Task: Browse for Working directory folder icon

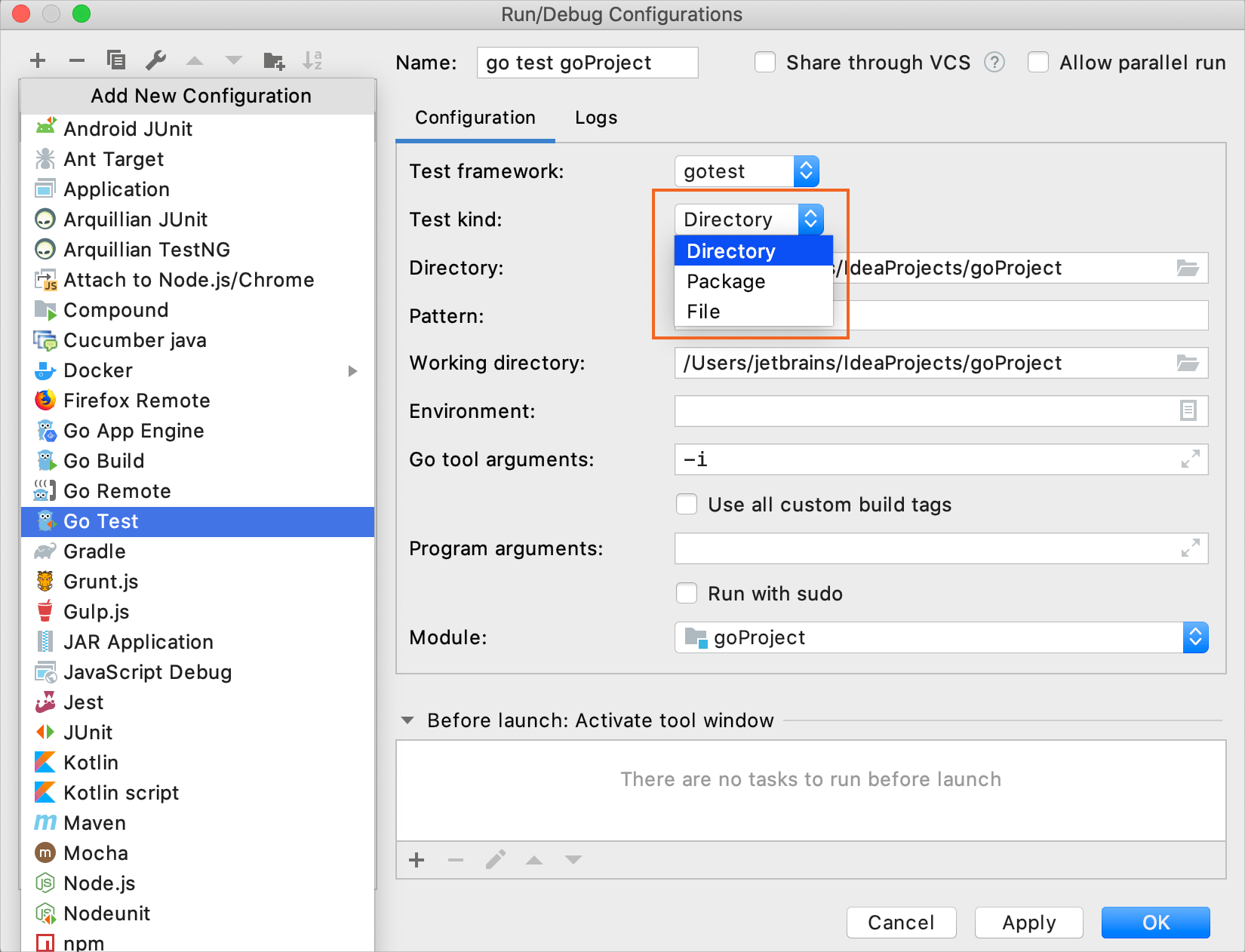Action: point(1188,363)
